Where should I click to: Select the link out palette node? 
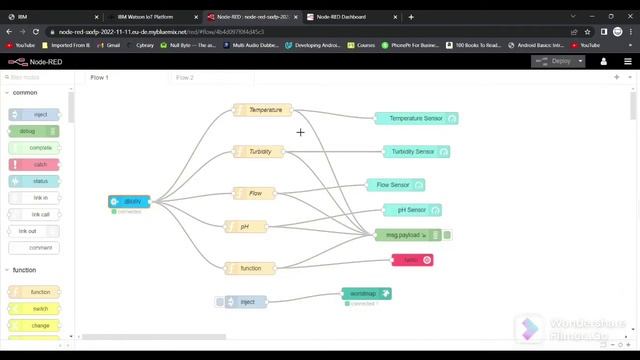coord(33,231)
